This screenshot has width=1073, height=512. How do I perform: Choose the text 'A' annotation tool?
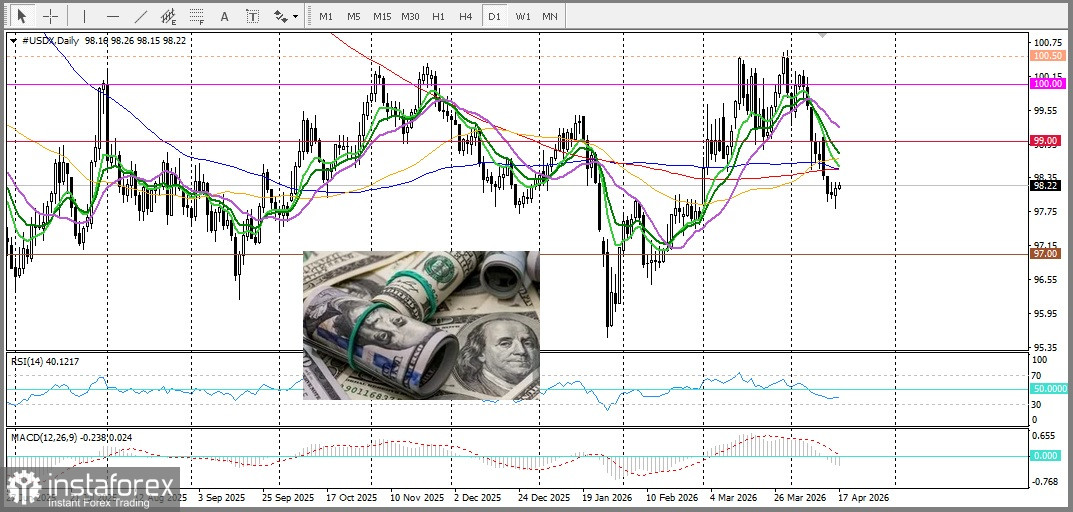[x=224, y=16]
